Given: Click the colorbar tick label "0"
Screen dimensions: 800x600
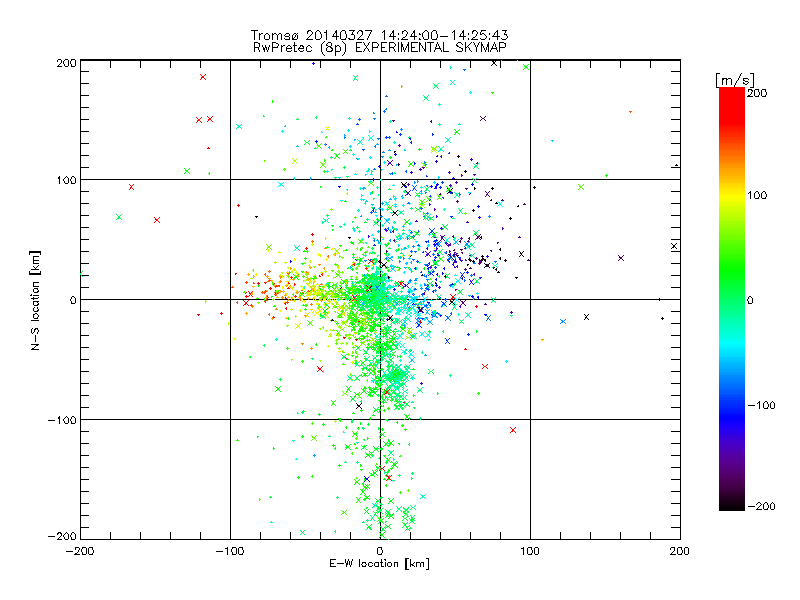Looking at the screenshot, I should 750,301.
